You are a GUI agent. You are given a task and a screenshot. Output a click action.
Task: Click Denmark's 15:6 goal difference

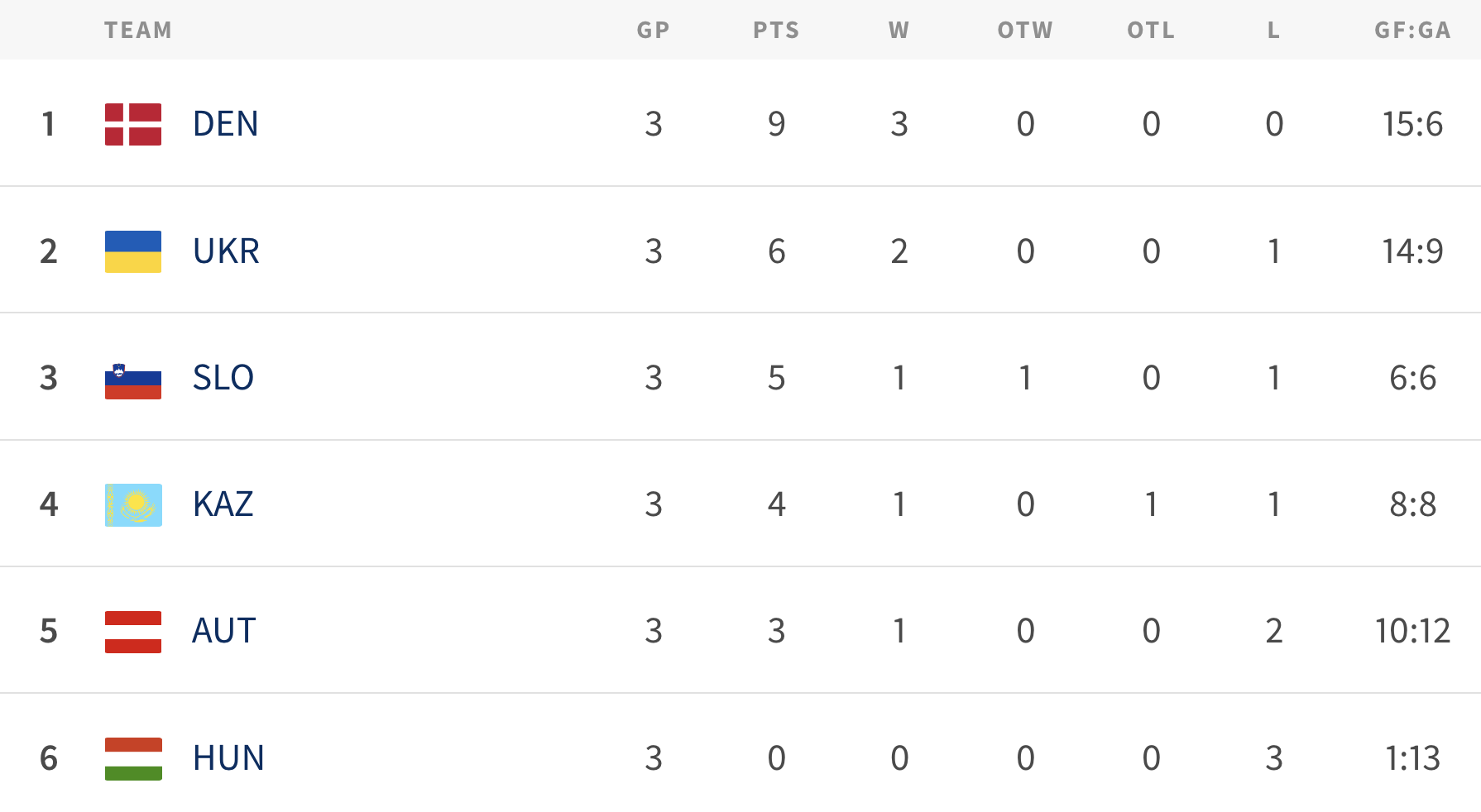tap(1412, 124)
